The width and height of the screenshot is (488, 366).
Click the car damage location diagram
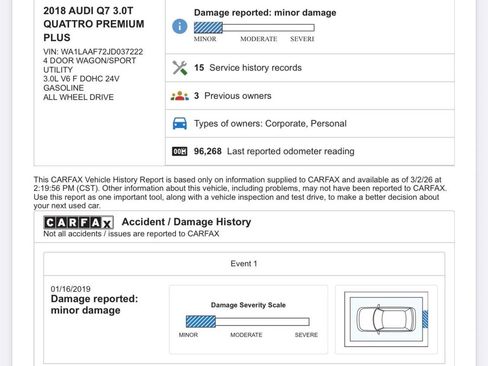click(x=386, y=319)
